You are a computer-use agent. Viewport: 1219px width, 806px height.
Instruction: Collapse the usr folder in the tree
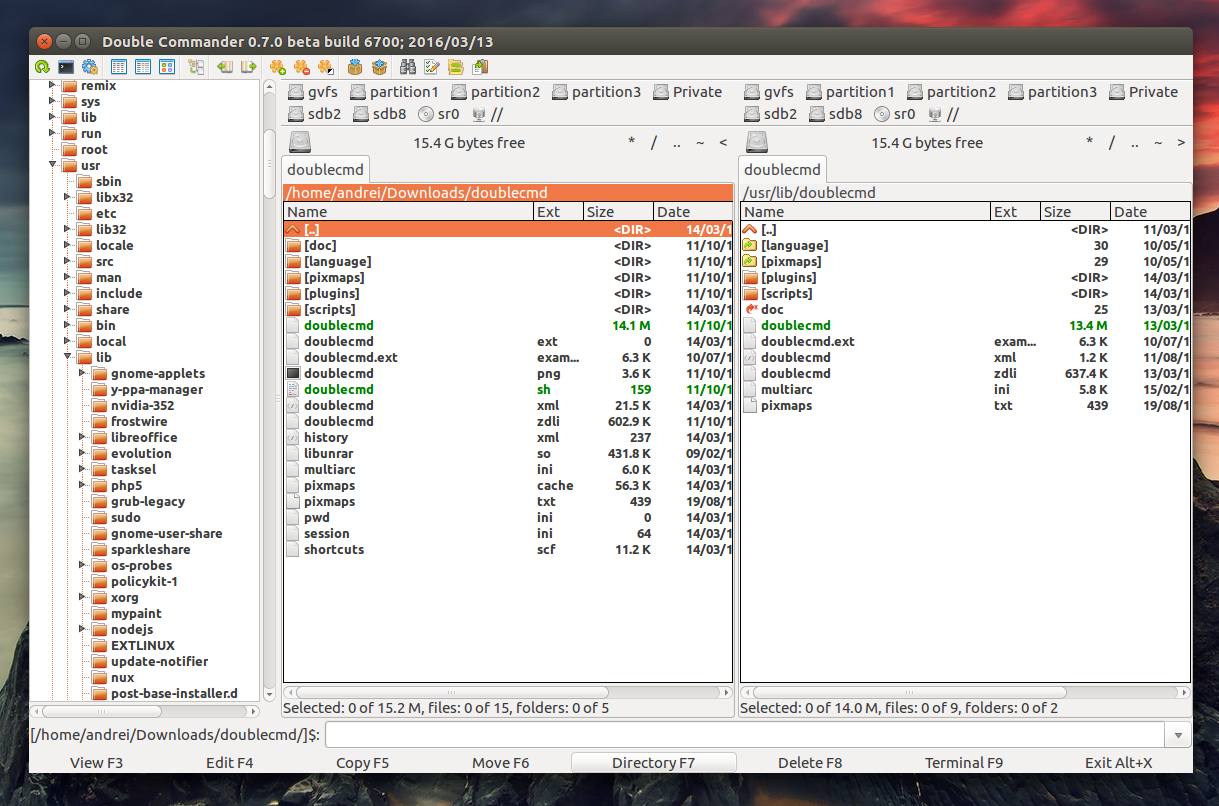point(52,166)
